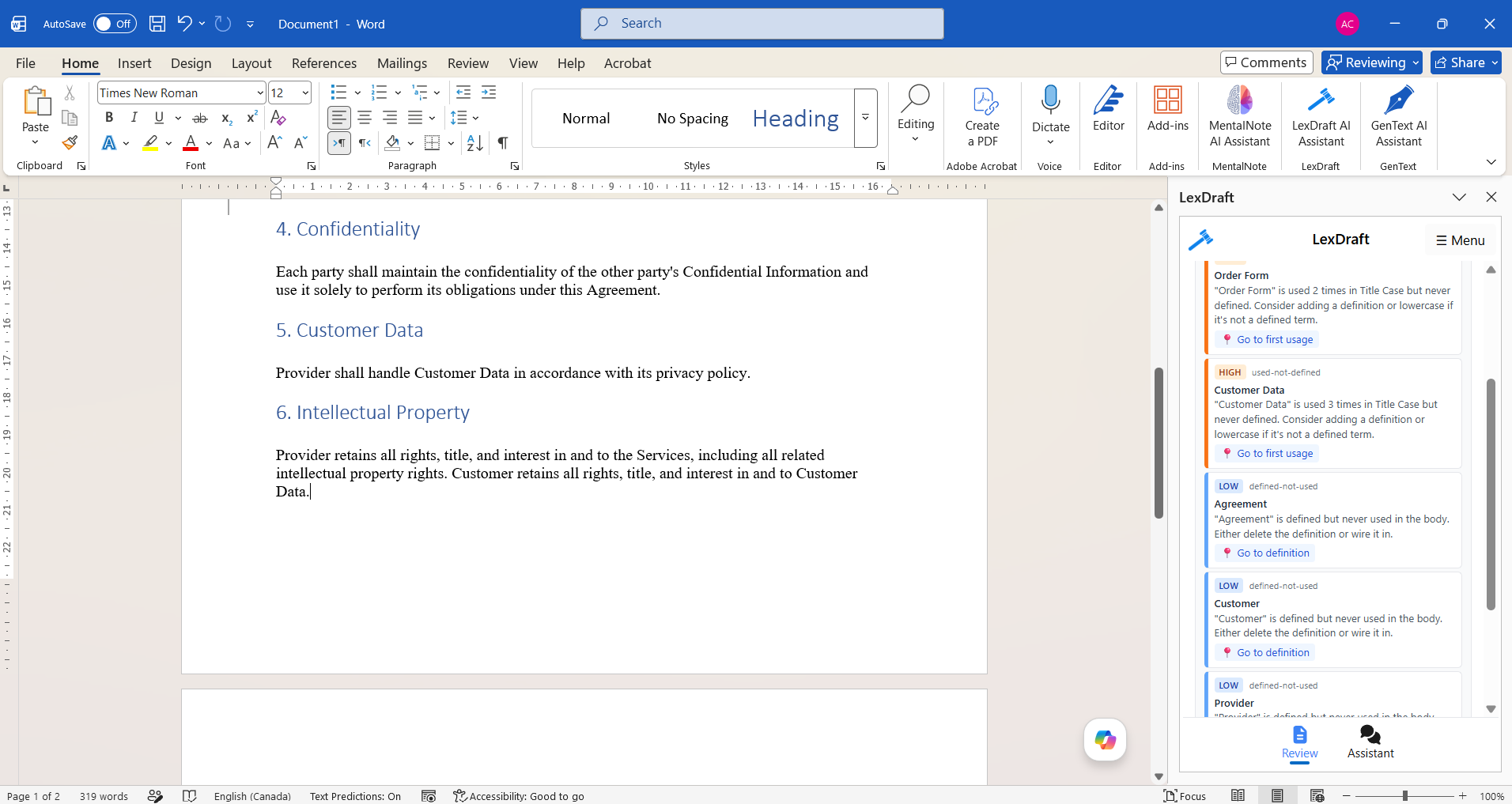Open the font name dropdown
The height and width of the screenshot is (804, 1512).
coord(260,93)
